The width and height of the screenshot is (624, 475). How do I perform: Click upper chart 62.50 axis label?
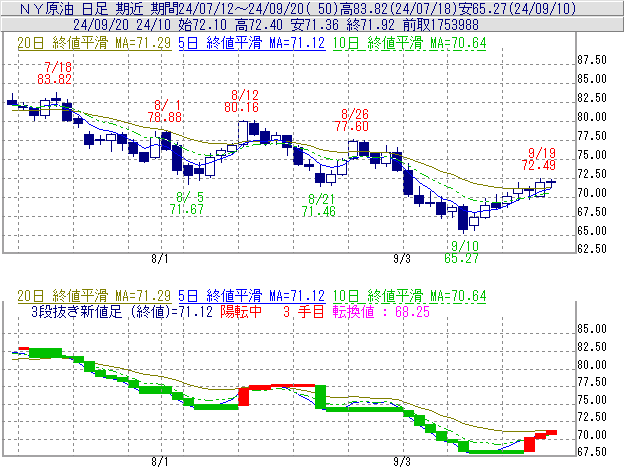(592, 249)
